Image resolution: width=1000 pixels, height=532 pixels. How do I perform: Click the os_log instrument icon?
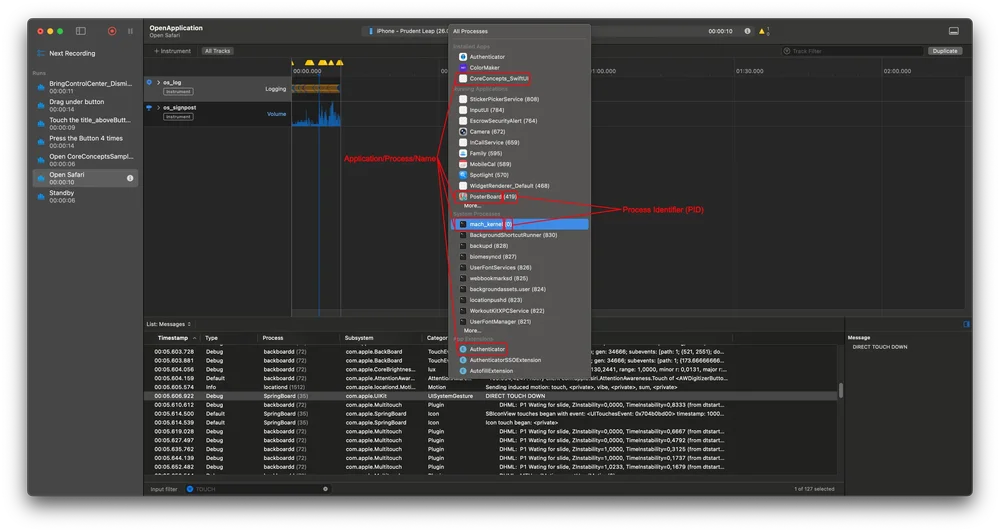[149, 82]
